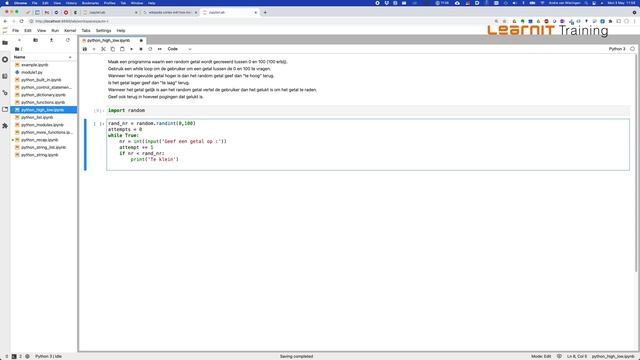The height and width of the screenshot is (360, 640).
Task: Interrupt the kernel with stop icon
Action: point(141,49)
